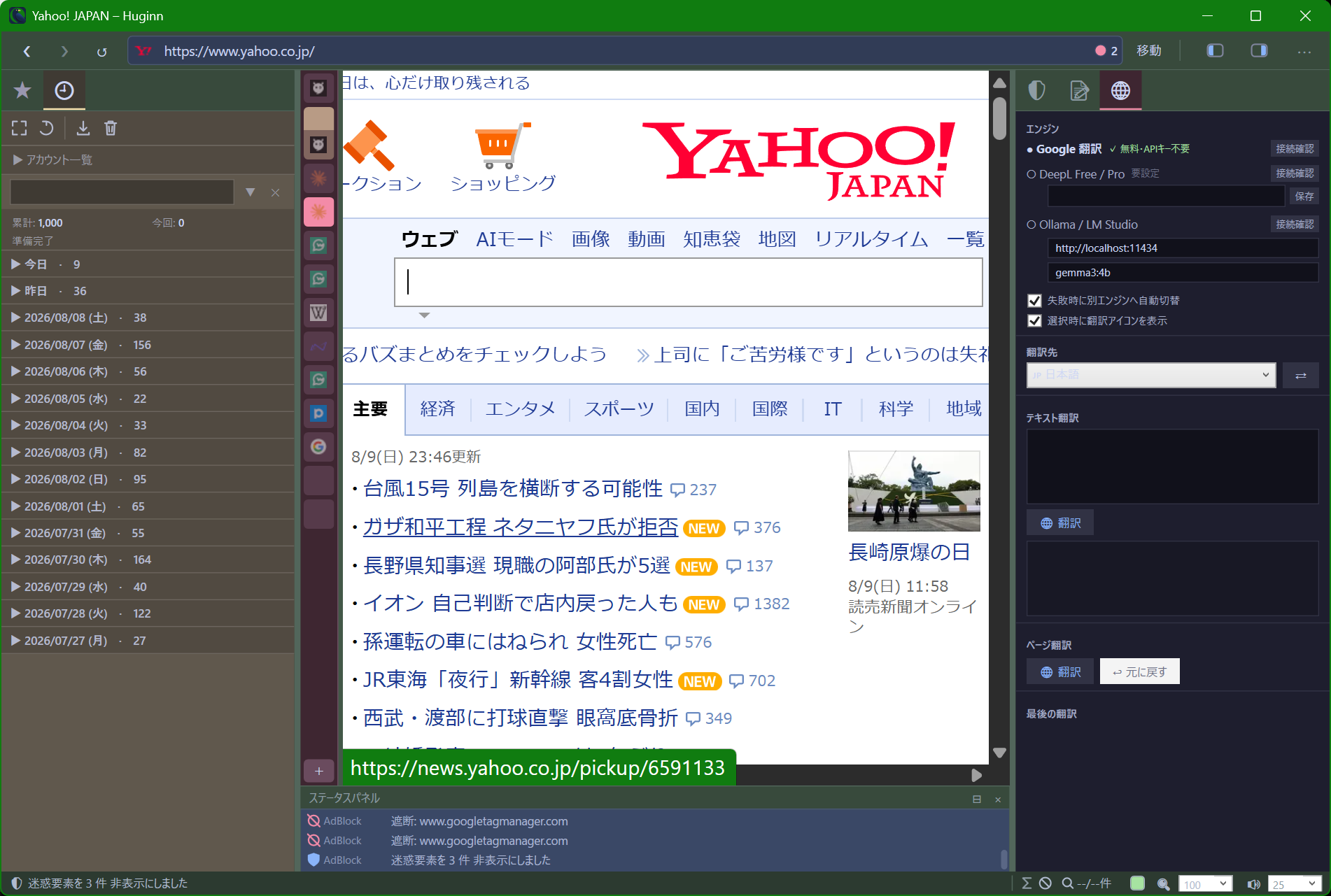Viewport: 1331px width, 896px height.
Task: Click the swap languages arrows button
Action: point(1300,375)
